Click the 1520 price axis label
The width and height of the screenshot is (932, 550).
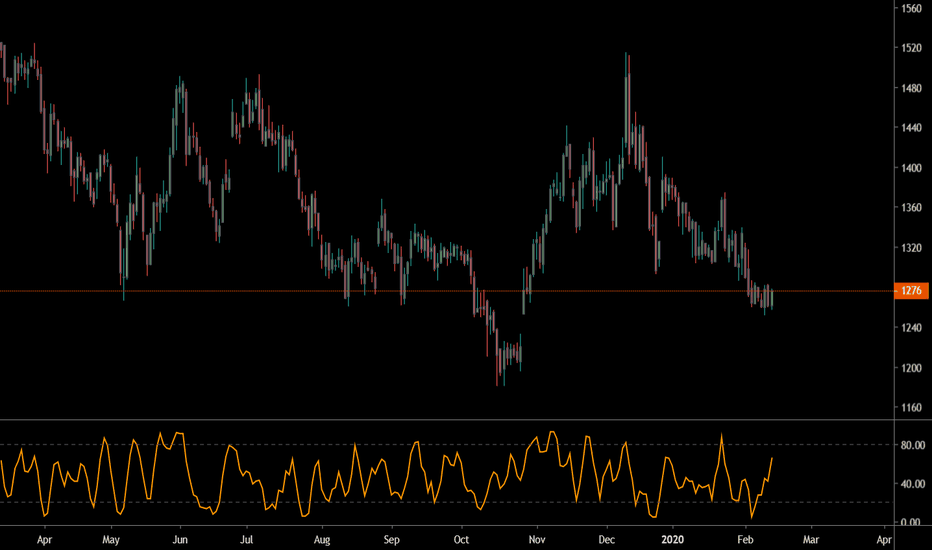click(x=911, y=48)
